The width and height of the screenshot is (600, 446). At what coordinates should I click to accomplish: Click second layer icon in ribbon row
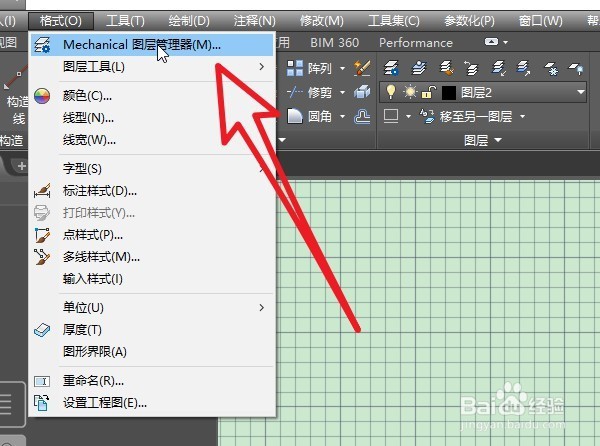419,68
